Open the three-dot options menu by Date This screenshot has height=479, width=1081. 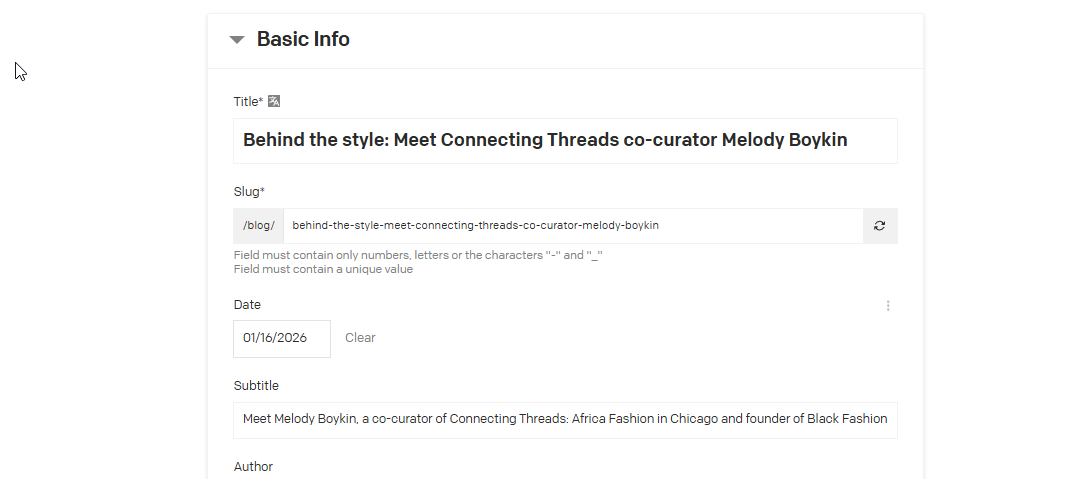pyautogui.click(x=888, y=306)
